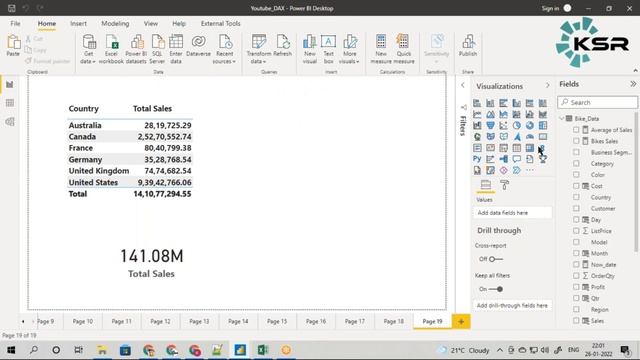640x360 pixels.
Task: Select the funnel chart visual
Action: tap(490, 126)
